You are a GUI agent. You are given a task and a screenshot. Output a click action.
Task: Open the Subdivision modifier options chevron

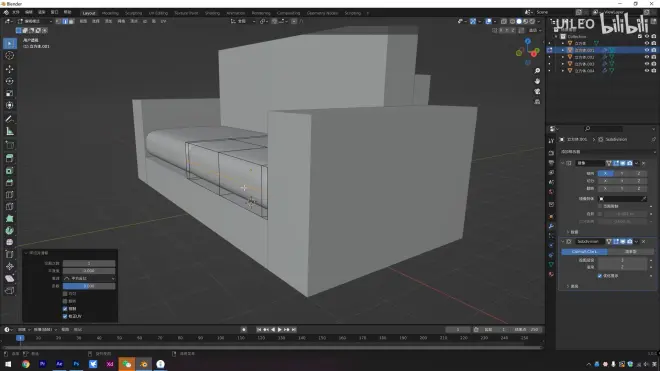(x=636, y=241)
